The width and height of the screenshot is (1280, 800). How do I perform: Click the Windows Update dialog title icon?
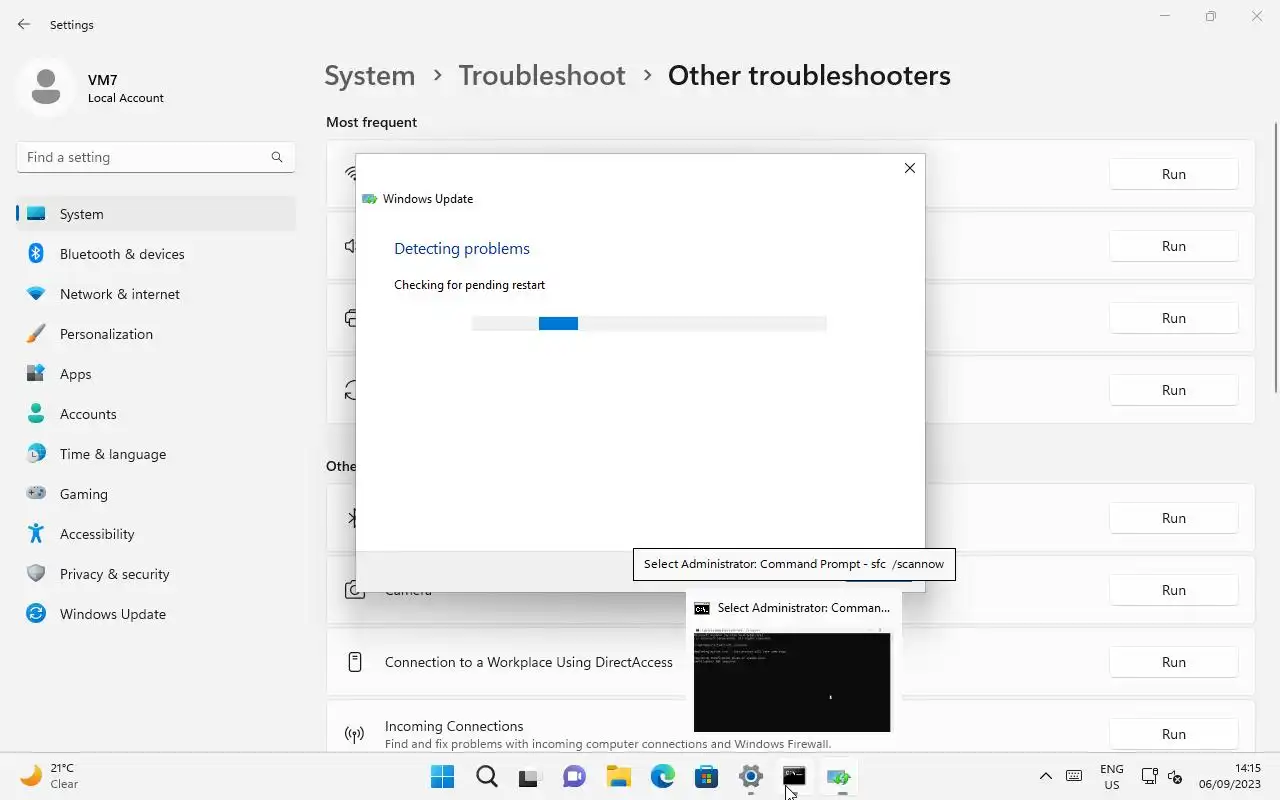pyautogui.click(x=369, y=199)
